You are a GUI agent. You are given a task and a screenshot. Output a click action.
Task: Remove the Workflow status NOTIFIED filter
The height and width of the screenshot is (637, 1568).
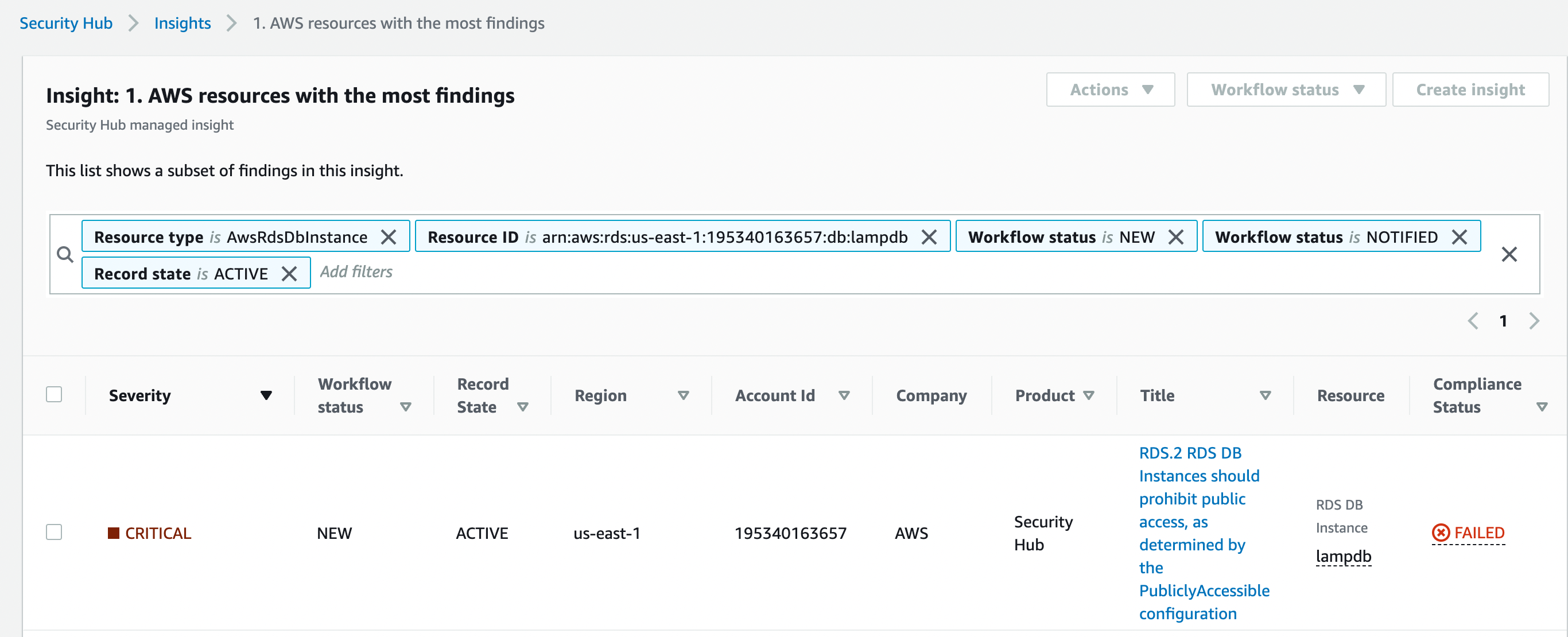[x=1459, y=236]
